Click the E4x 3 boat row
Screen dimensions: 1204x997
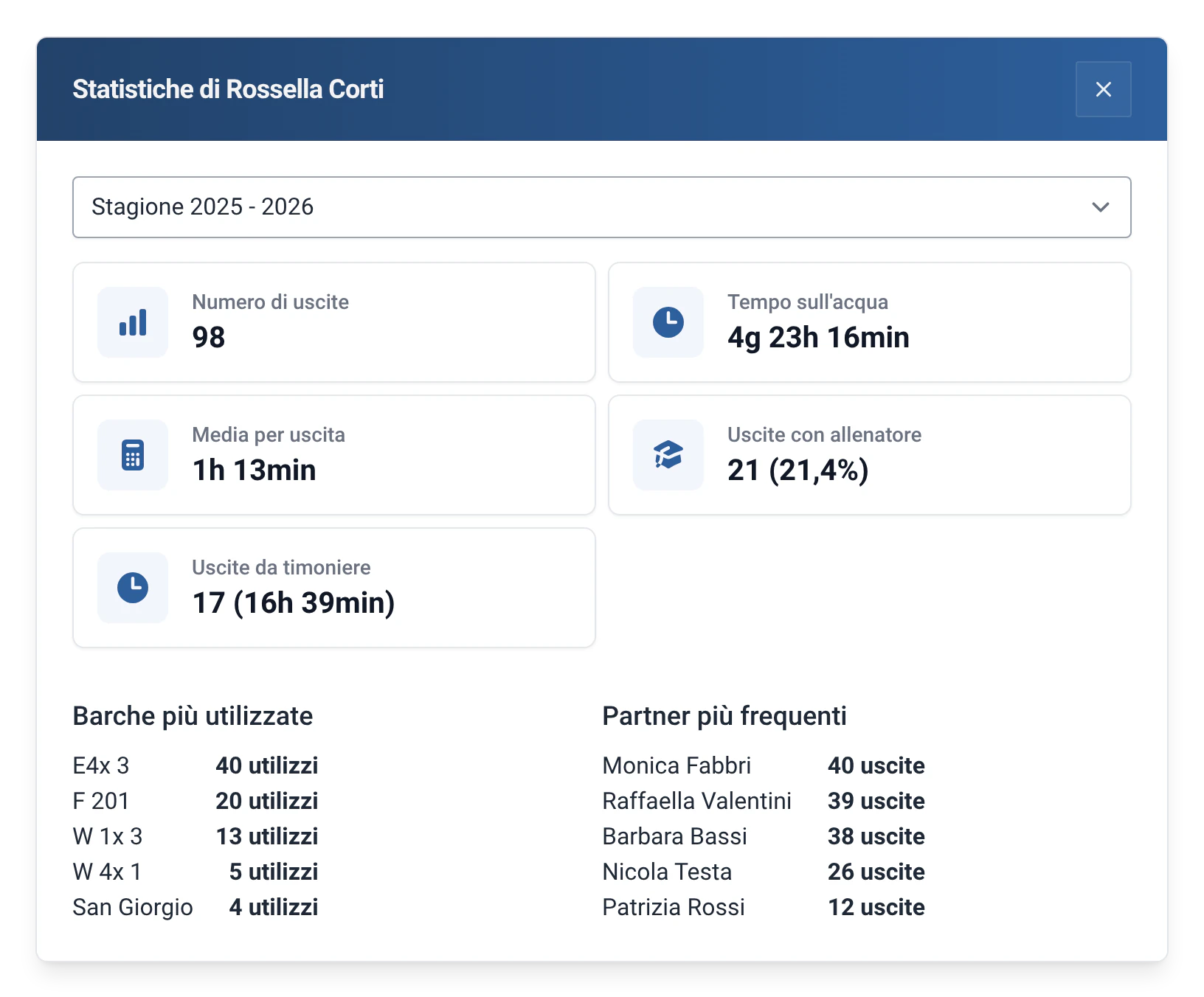tap(196, 765)
